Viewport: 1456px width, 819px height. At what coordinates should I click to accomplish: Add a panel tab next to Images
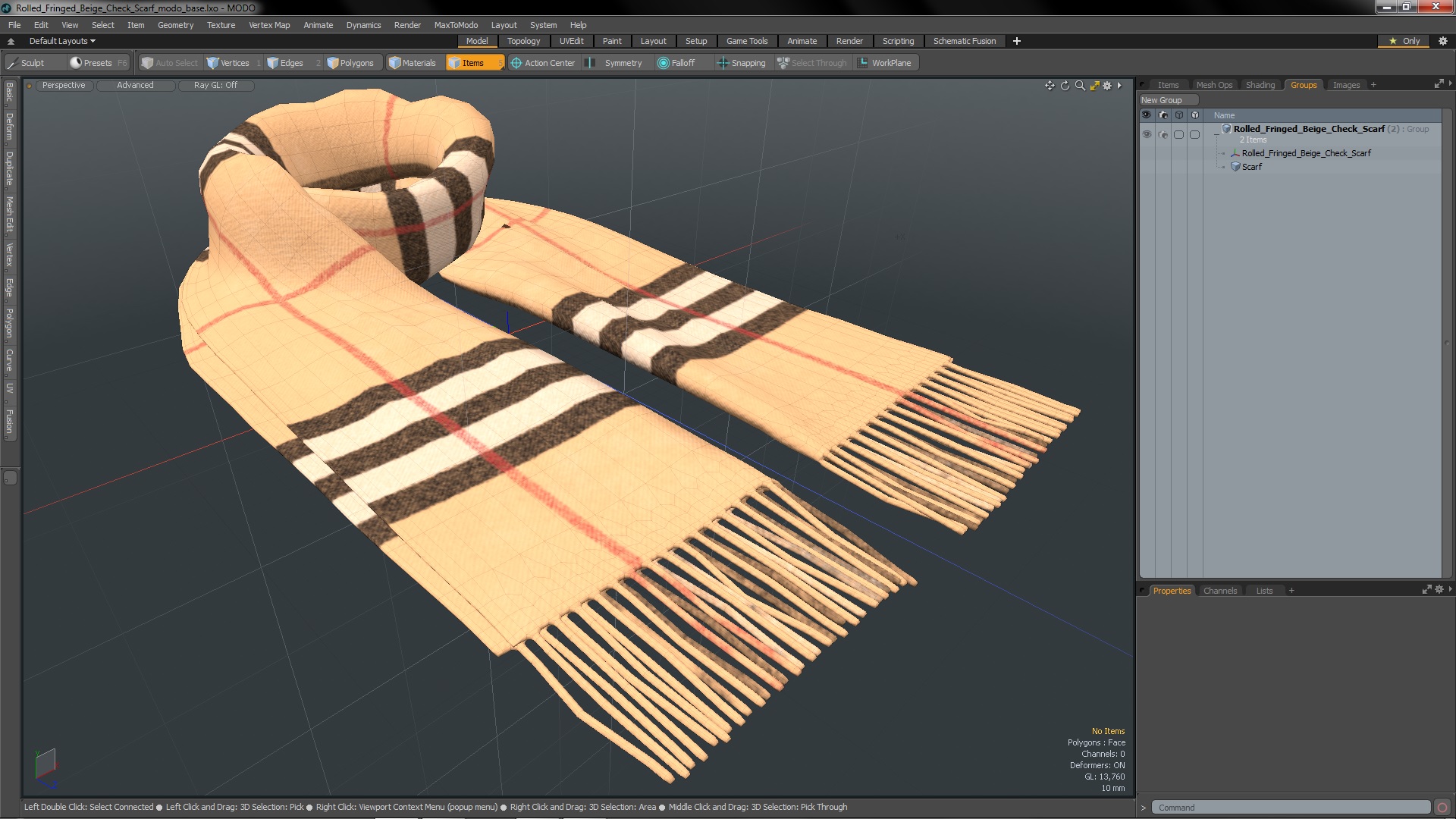click(1373, 85)
